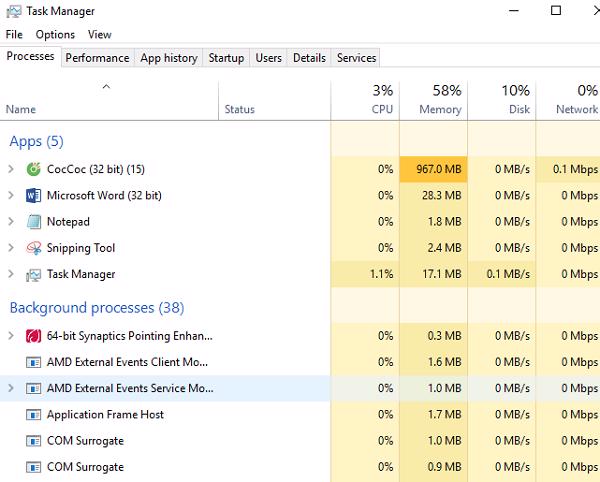Click the sort arrow above the Name column
Screen dimensions: 600x482
pos(106,87)
